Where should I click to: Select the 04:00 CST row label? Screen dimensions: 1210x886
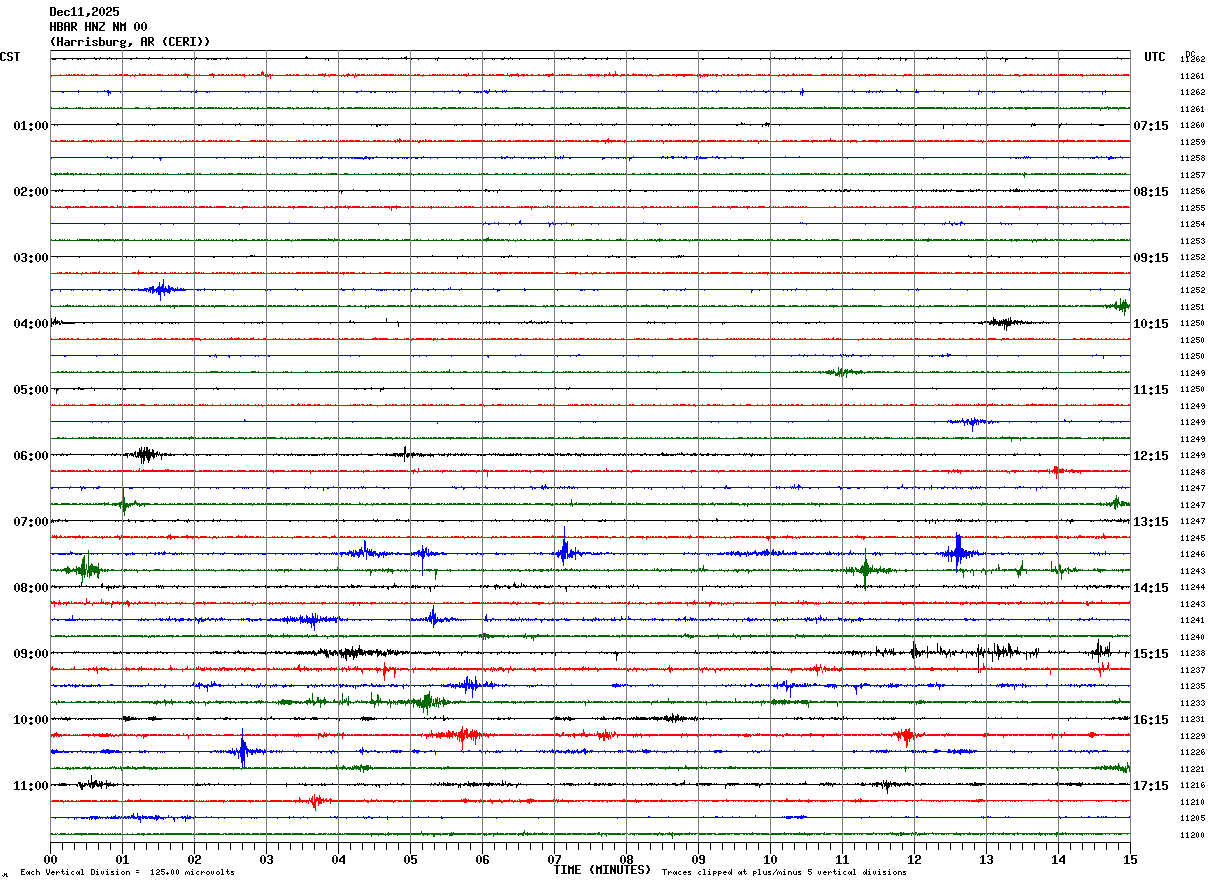pos(30,324)
